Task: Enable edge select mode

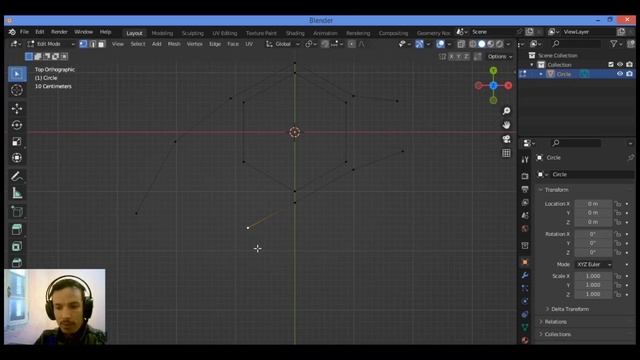Action: [x=93, y=44]
